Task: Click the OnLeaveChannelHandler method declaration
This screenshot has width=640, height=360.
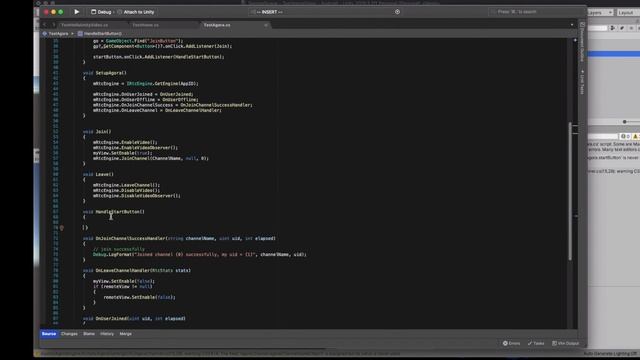Action: click(x=137, y=270)
